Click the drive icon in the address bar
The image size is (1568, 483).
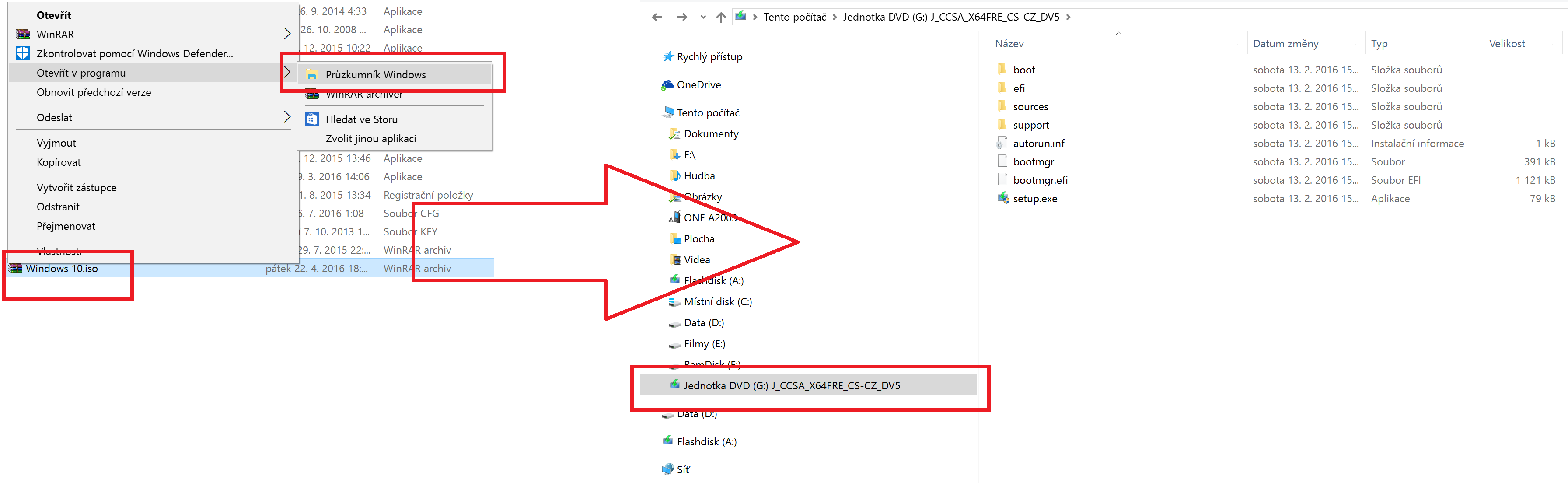click(x=740, y=16)
